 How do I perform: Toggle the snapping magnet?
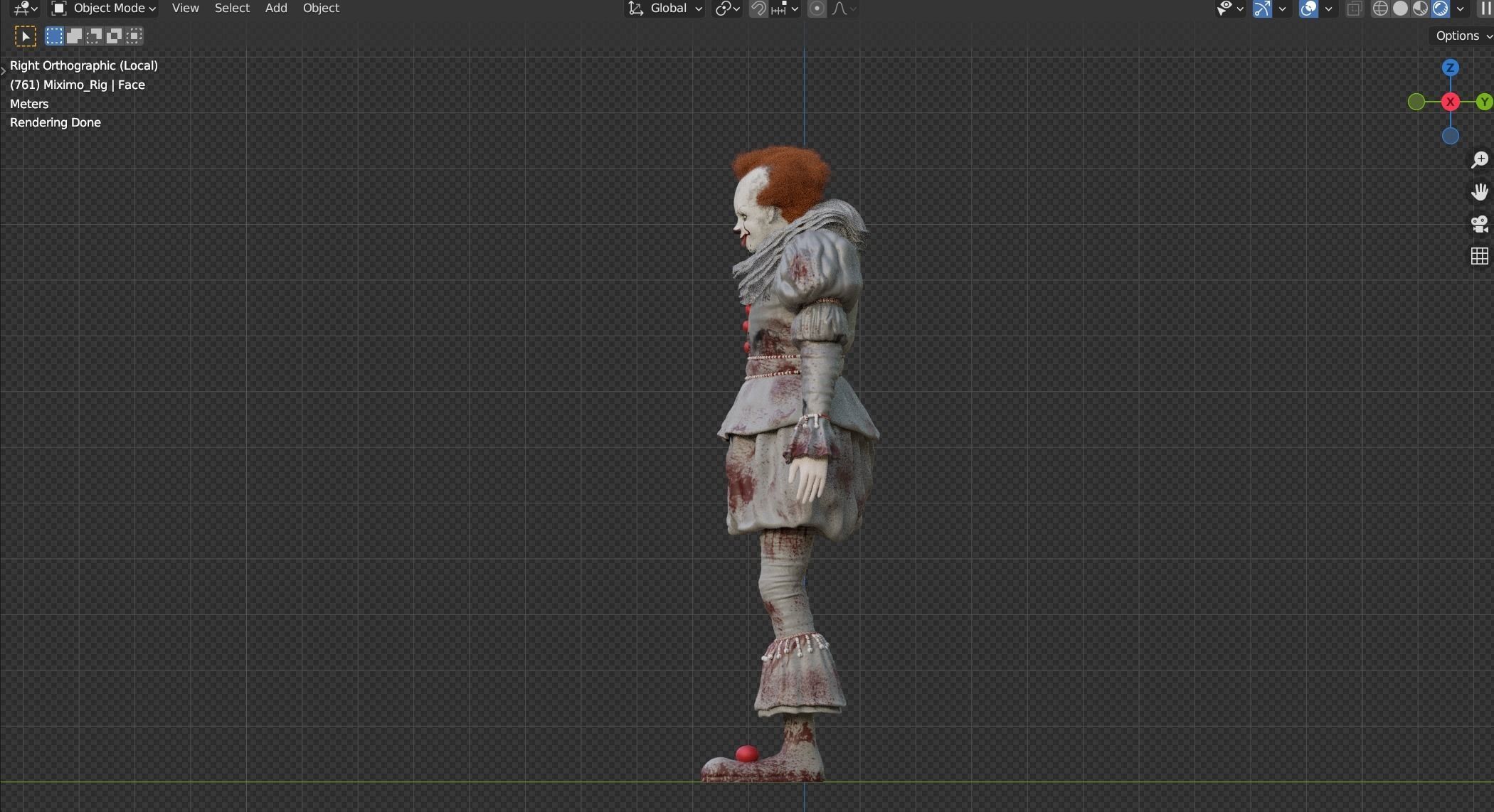tap(758, 9)
